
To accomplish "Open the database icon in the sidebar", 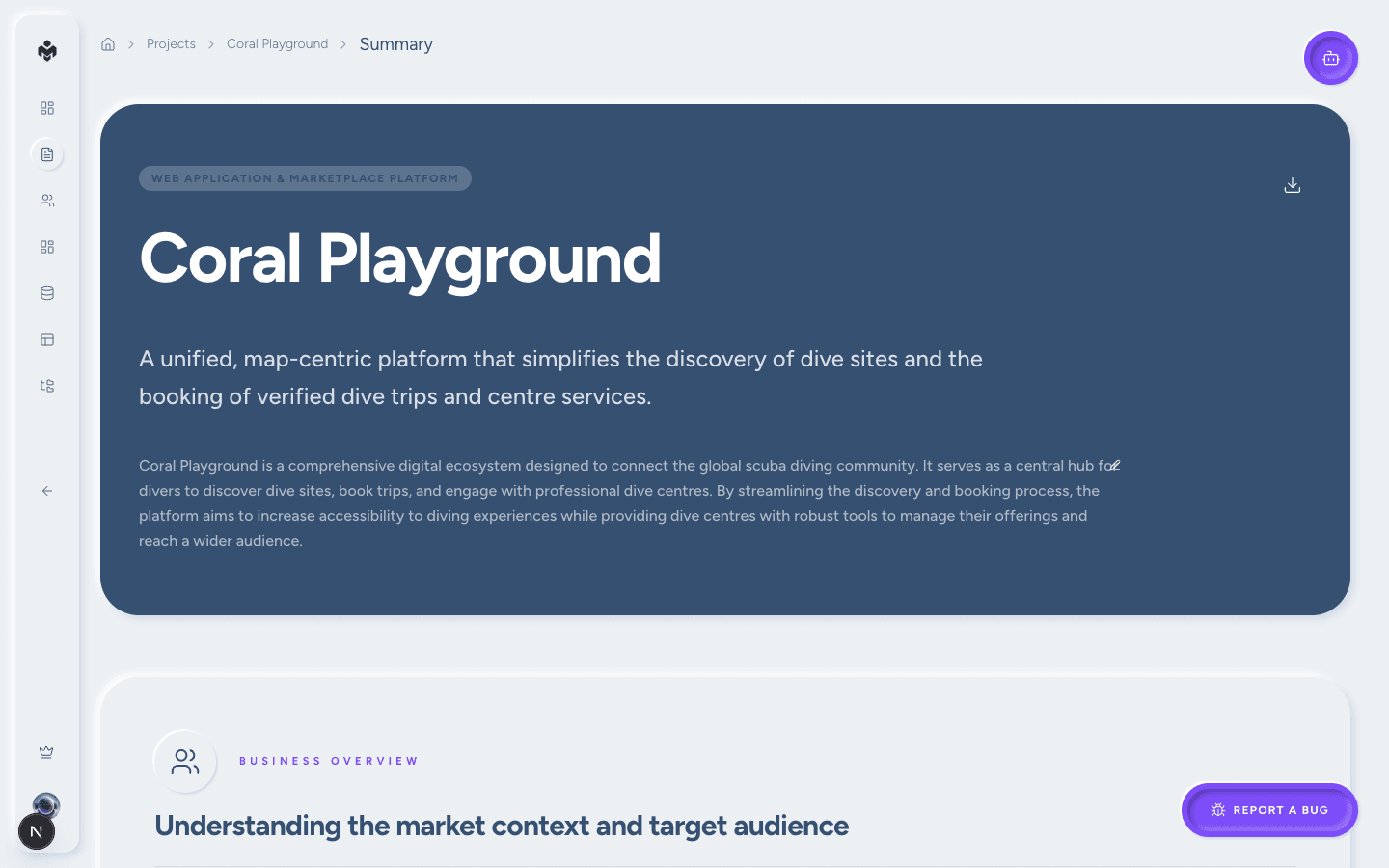I will 47,293.
